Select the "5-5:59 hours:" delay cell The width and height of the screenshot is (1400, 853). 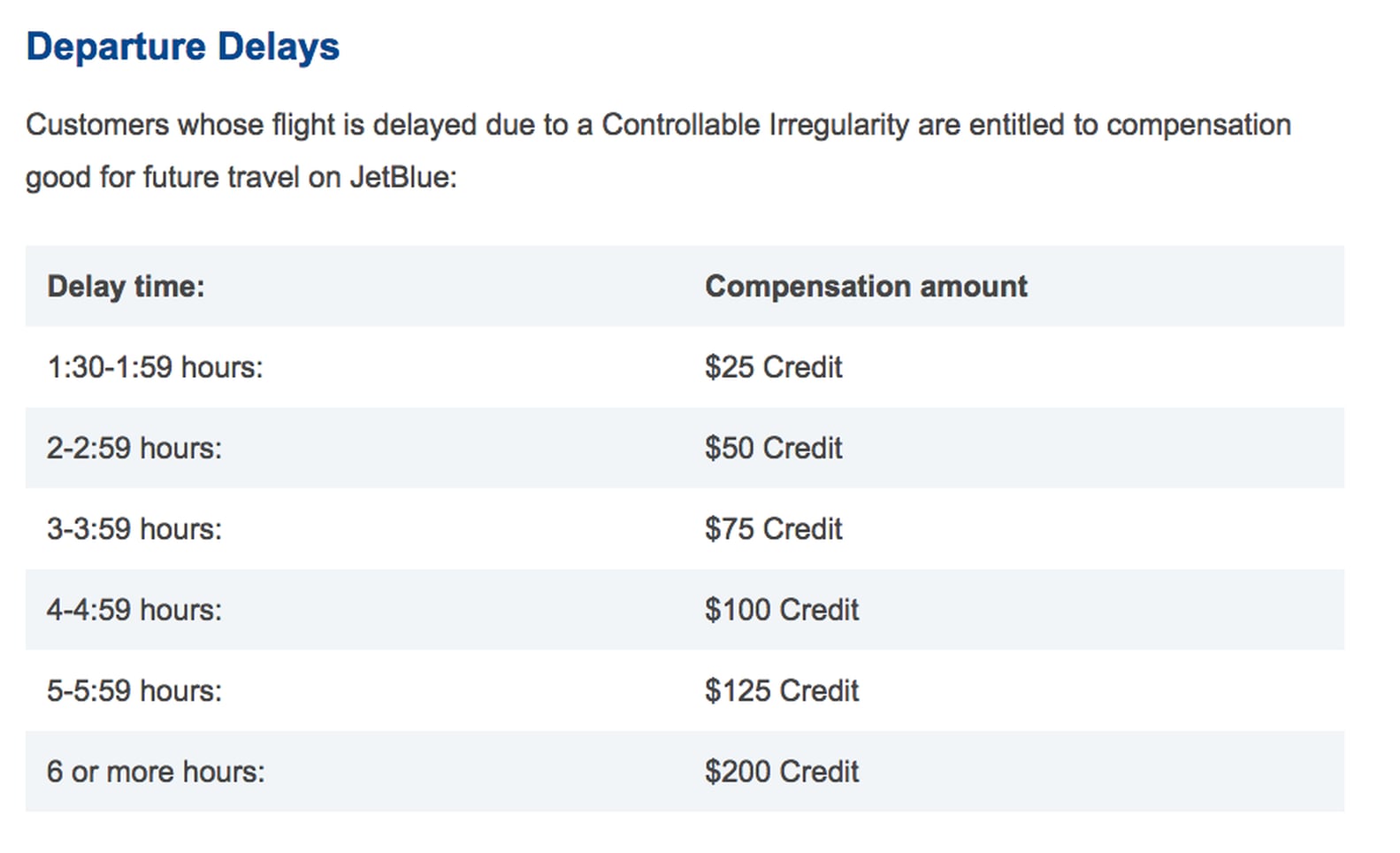134,691
